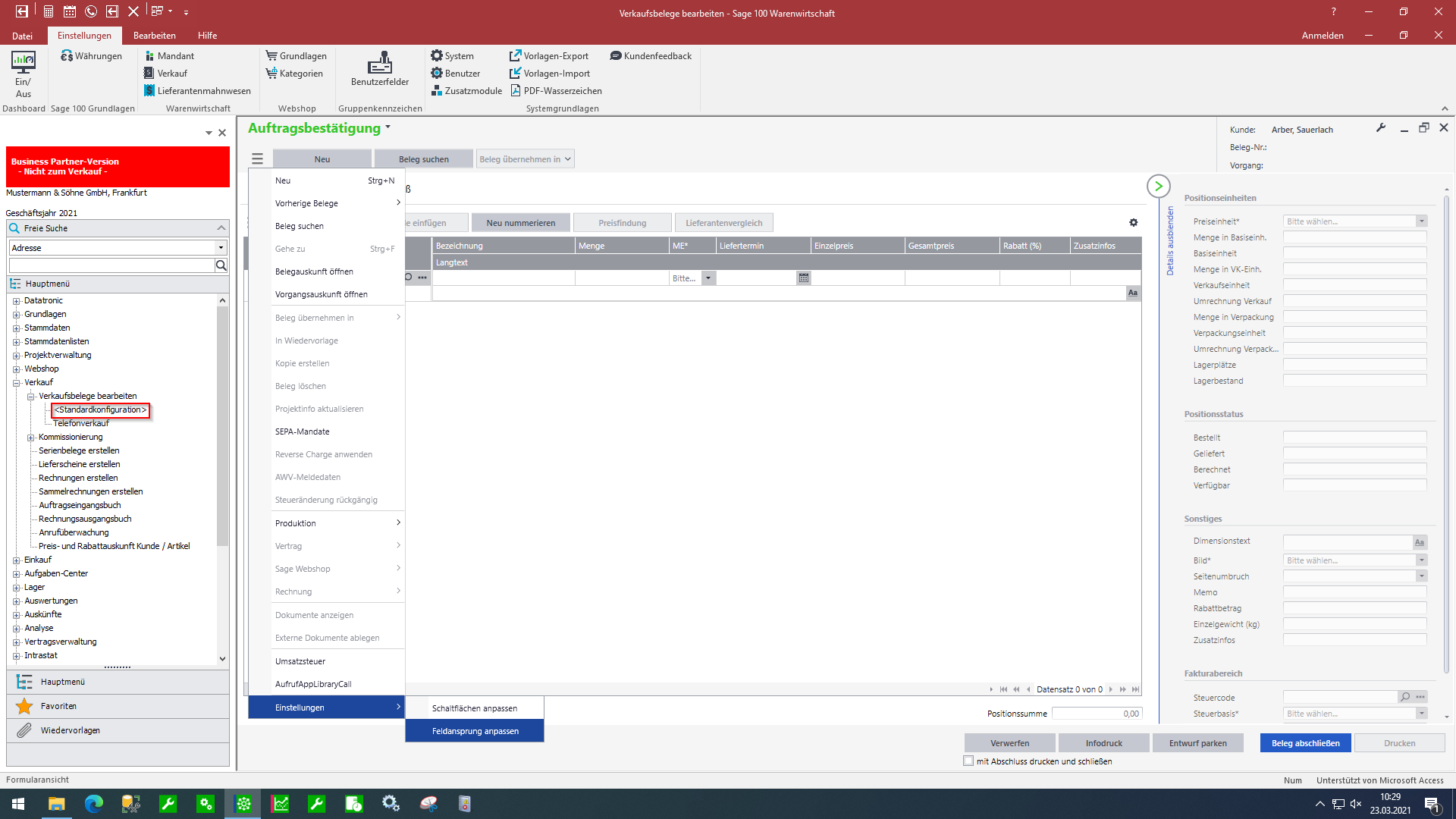Click the Freie Suche text input
1456x819 pixels.
(111, 265)
